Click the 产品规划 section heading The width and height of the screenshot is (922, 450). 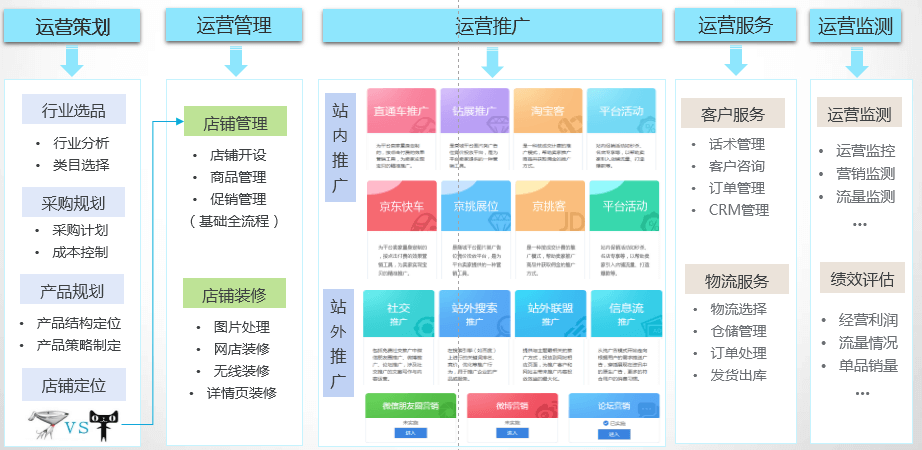click(72, 289)
